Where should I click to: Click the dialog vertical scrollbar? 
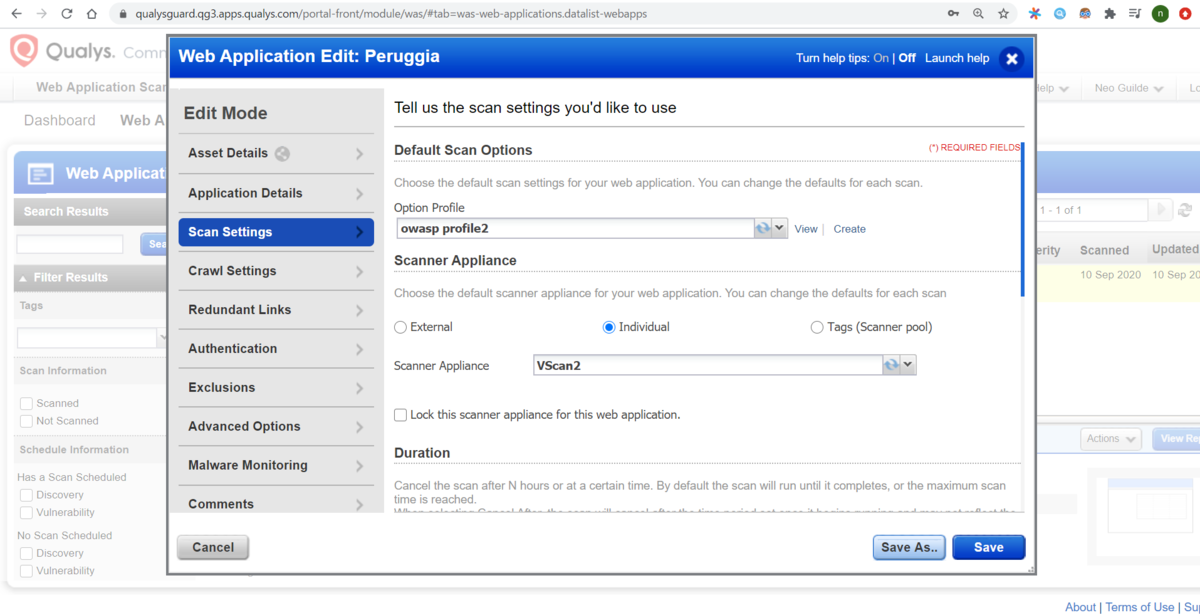point(1022,220)
